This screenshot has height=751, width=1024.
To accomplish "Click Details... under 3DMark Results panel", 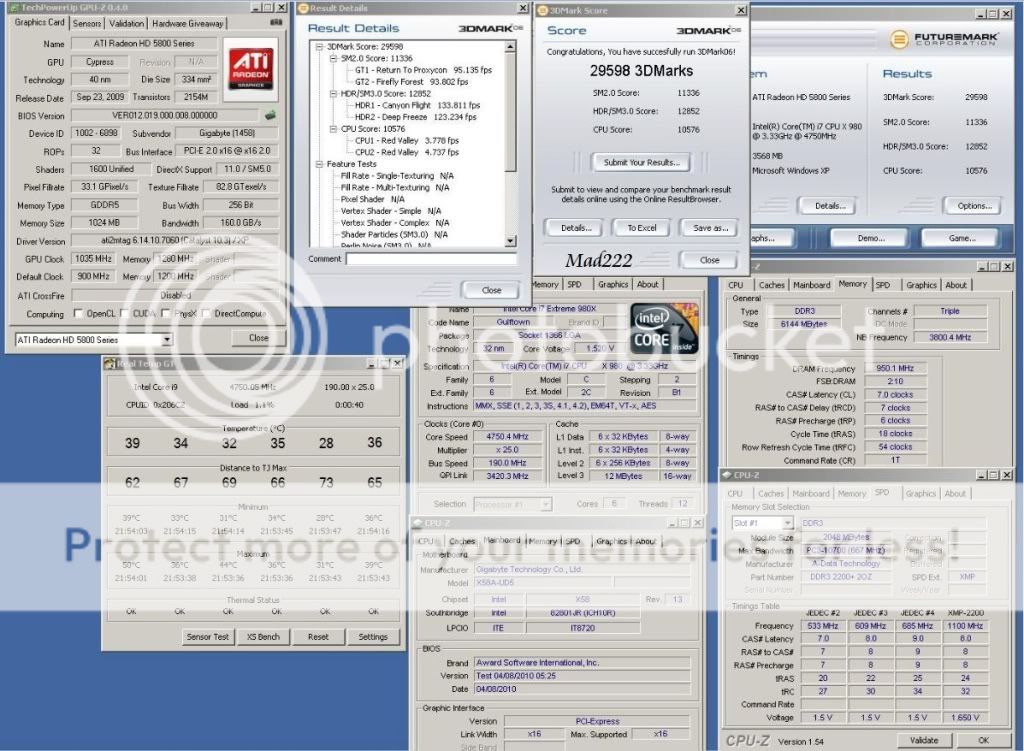I will 830,206.
